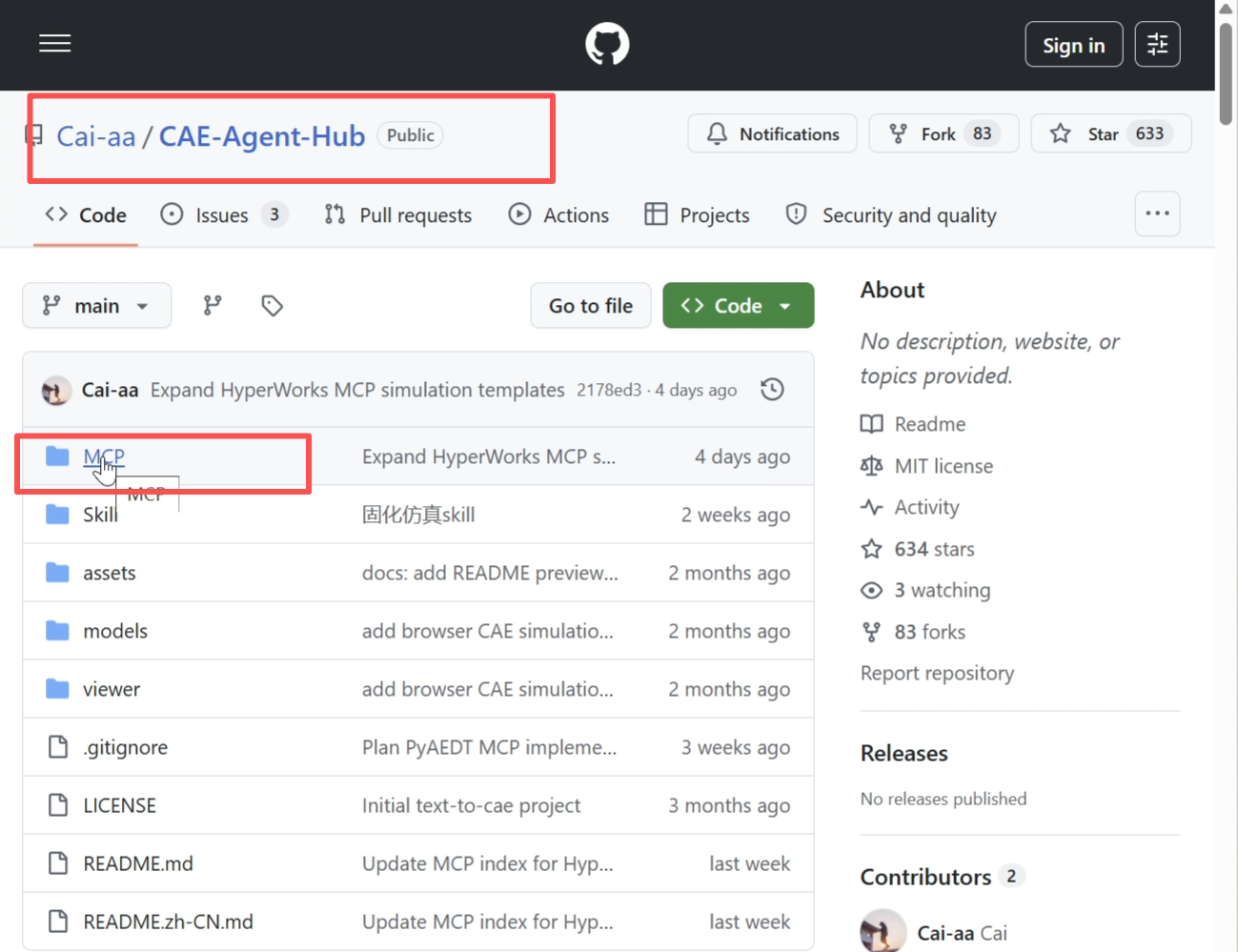Open the README.md file
This screenshot has width=1238, height=952.
pyautogui.click(x=138, y=863)
